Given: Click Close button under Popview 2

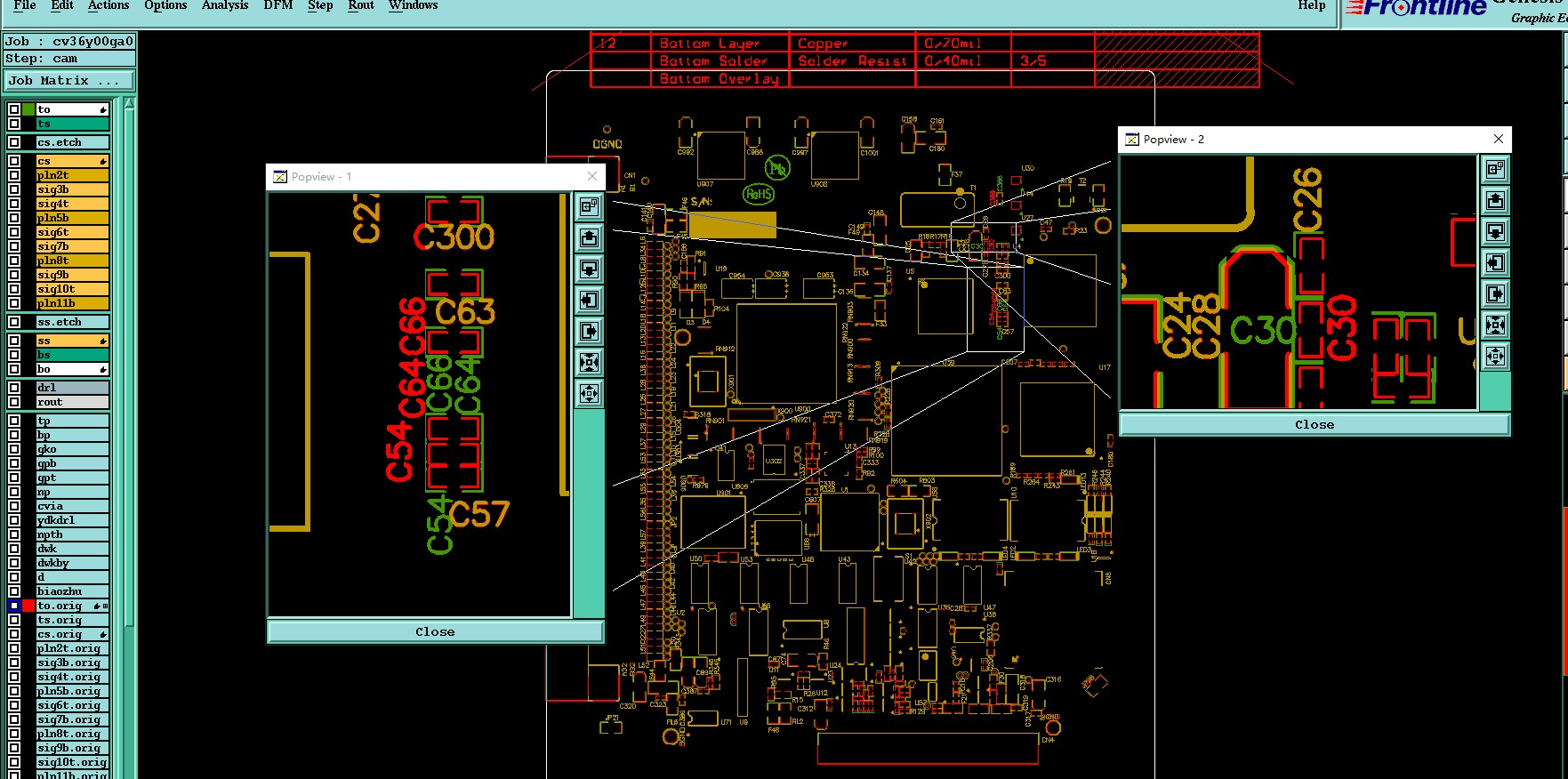Looking at the screenshot, I should click(1315, 424).
